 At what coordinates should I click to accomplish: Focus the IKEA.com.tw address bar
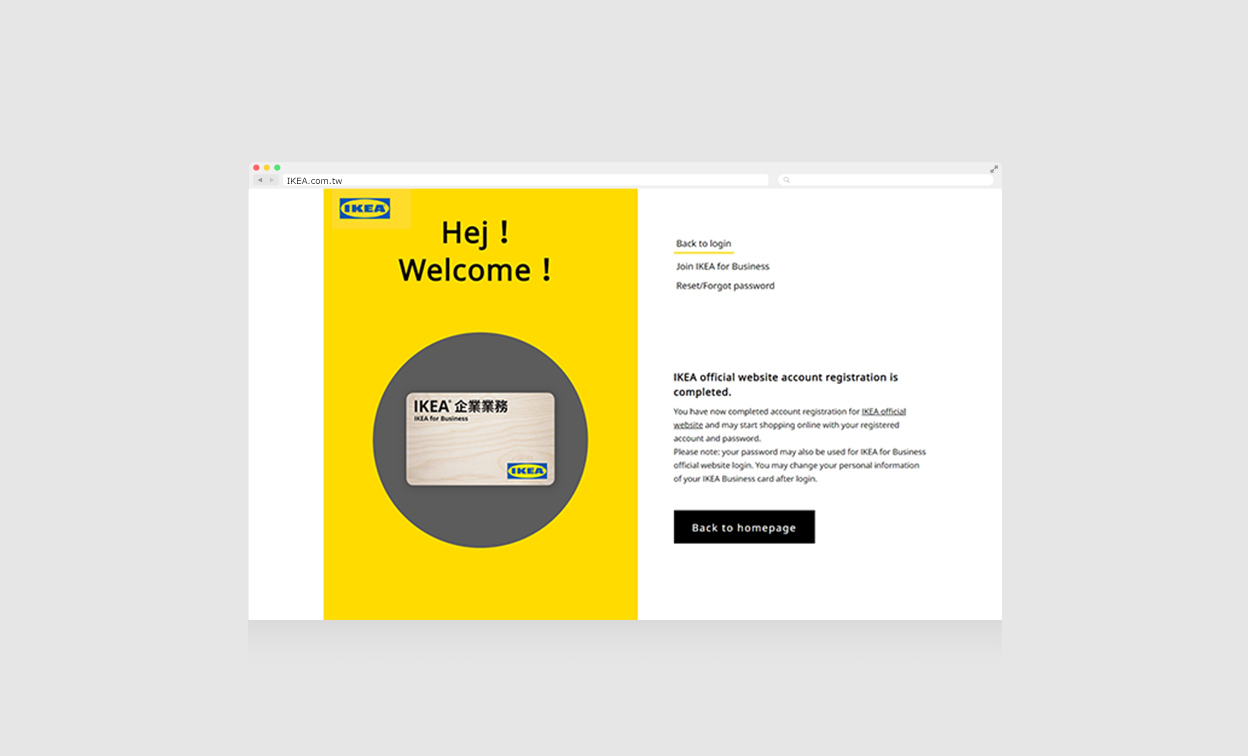pos(525,180)
